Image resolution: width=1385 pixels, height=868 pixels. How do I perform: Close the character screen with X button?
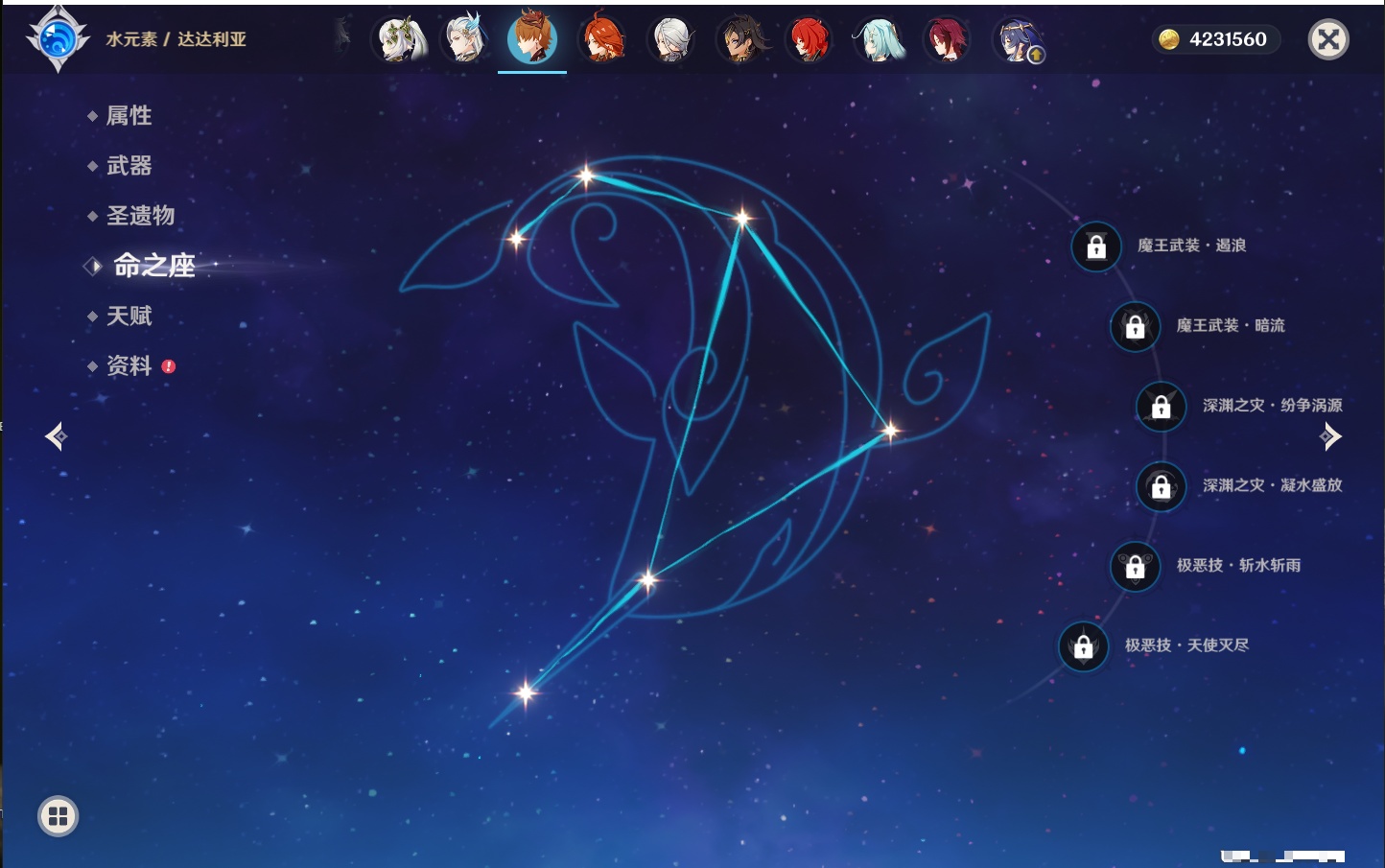pyautogui.click(x=1328, y=39)
